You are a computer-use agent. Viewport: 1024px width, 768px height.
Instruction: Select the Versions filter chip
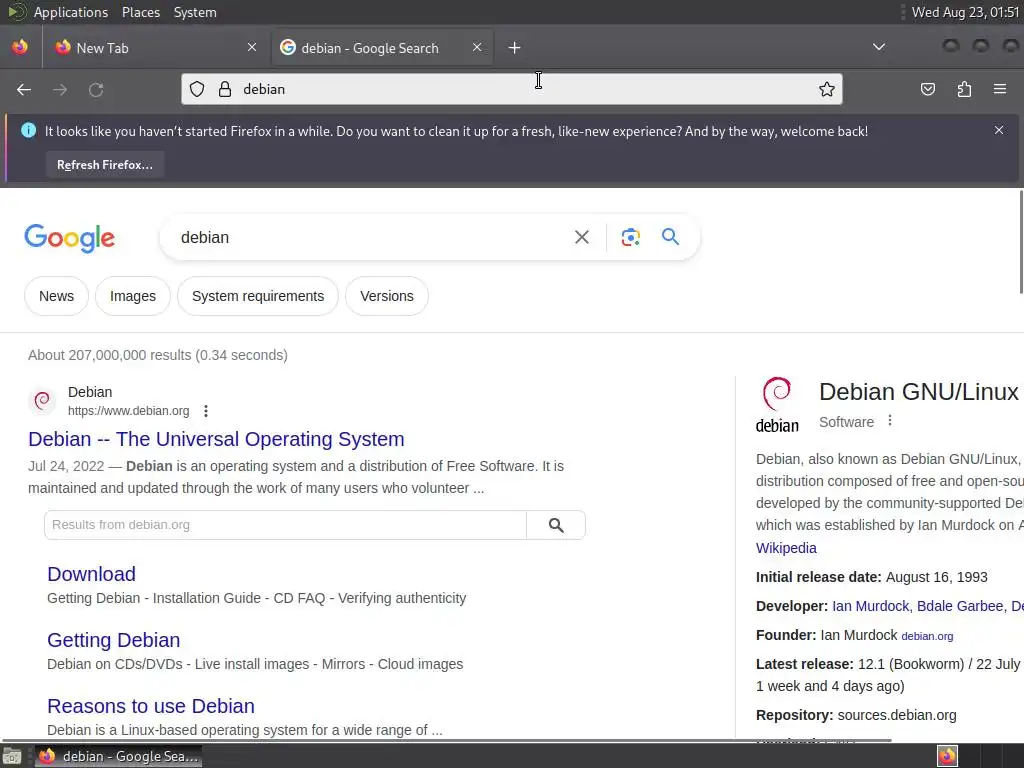(x=387, y=296)
